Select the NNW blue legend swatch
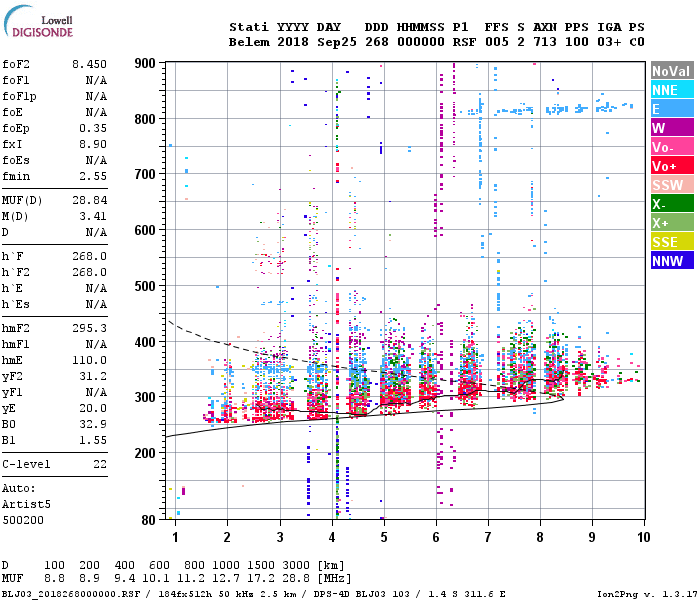 [672, 261]
